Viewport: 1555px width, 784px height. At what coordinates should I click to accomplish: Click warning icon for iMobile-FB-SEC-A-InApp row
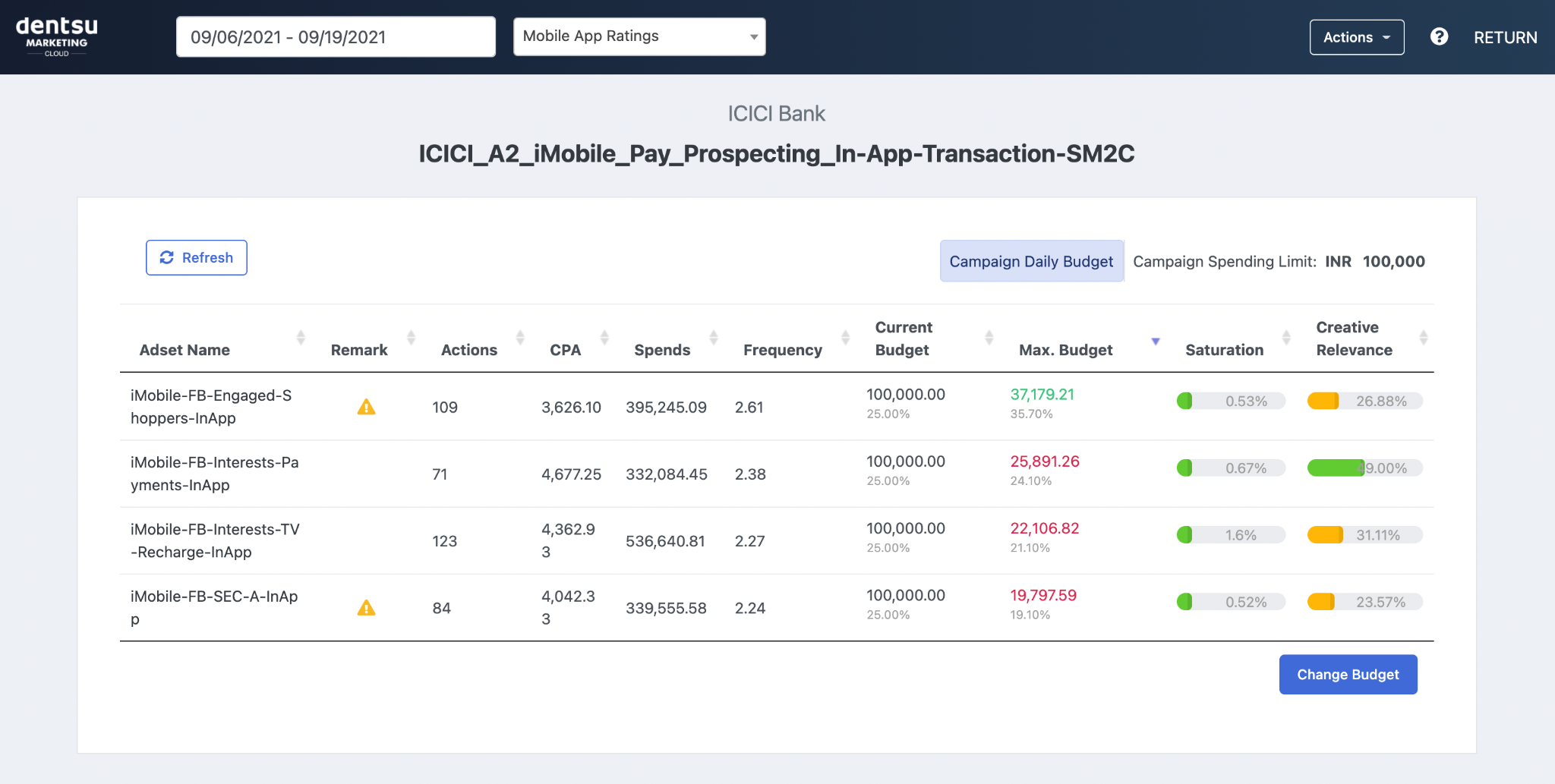coord(367,608)
